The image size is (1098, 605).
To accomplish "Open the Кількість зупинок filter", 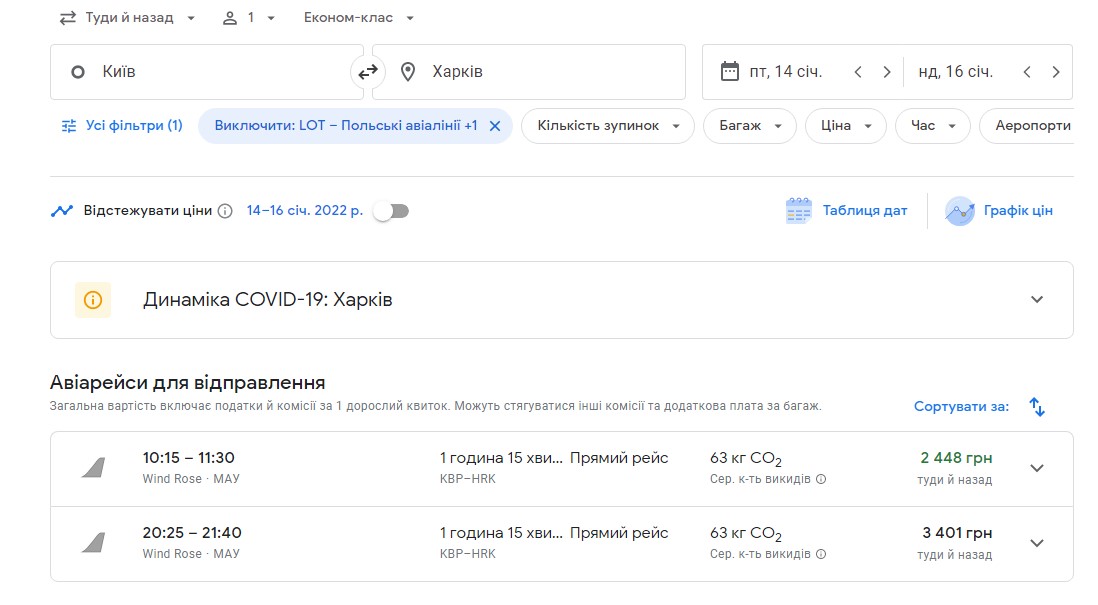I will point(607,126).
